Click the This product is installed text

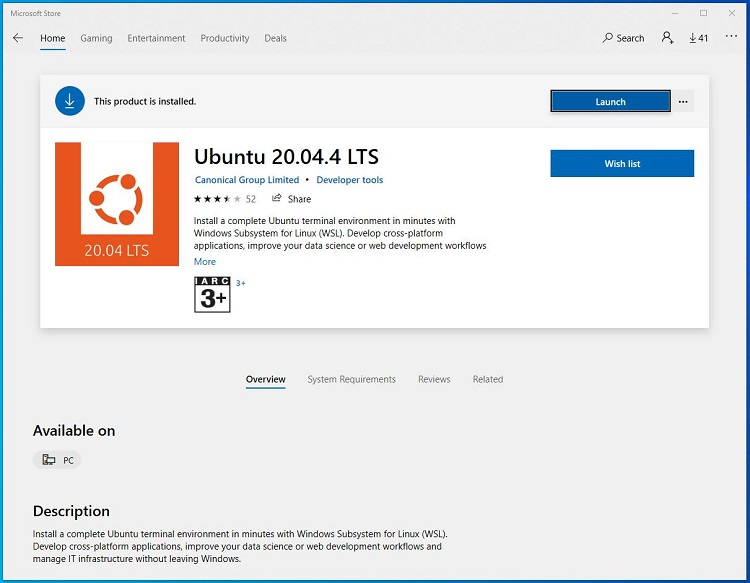tap(145, 101)
